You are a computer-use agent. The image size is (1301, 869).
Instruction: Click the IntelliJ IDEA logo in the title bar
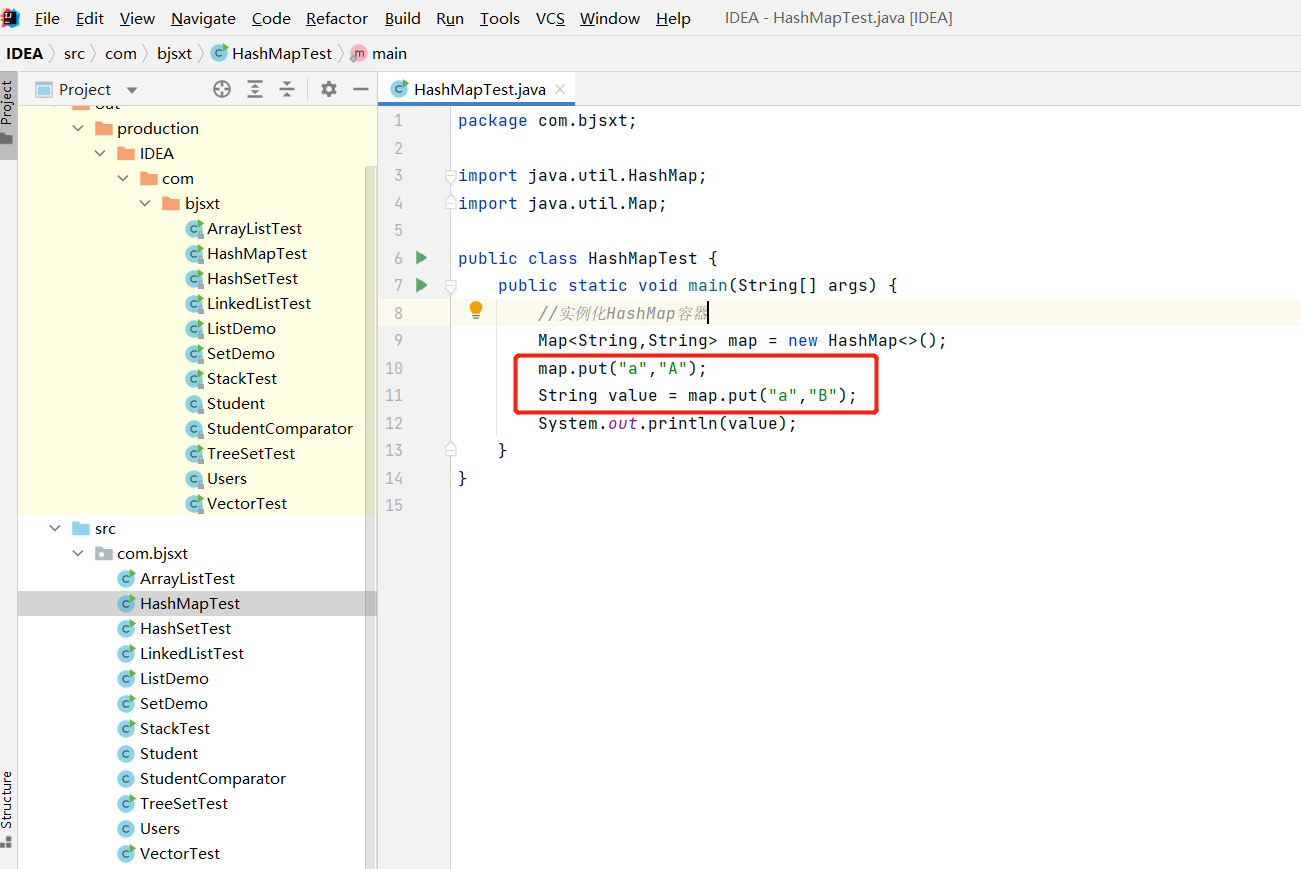(10, 17)
